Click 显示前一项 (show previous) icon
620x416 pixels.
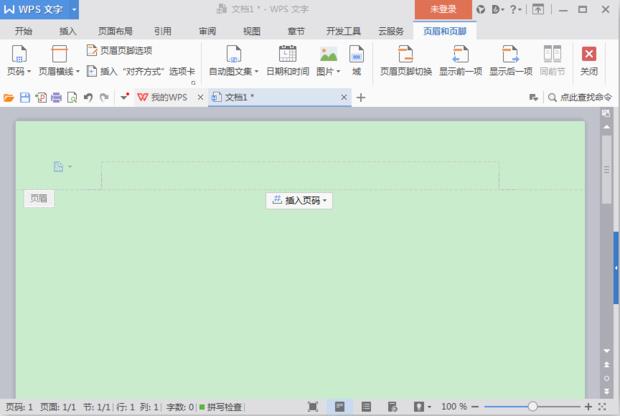coord(460,60)
